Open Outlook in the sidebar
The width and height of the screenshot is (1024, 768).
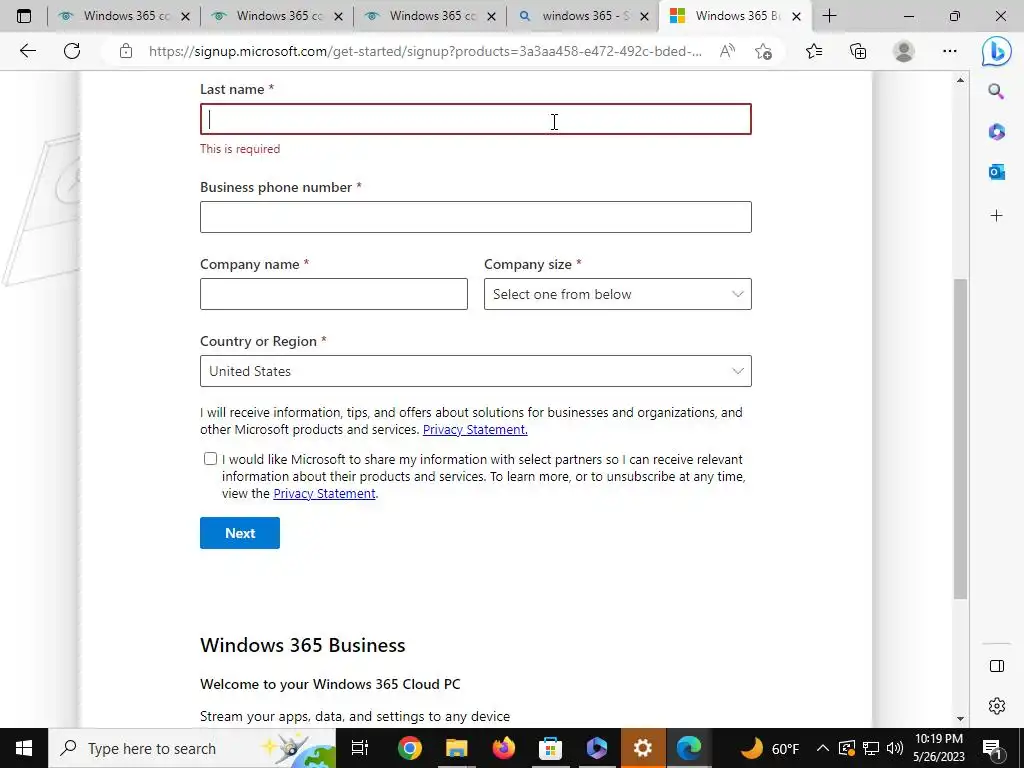(996, 172)
